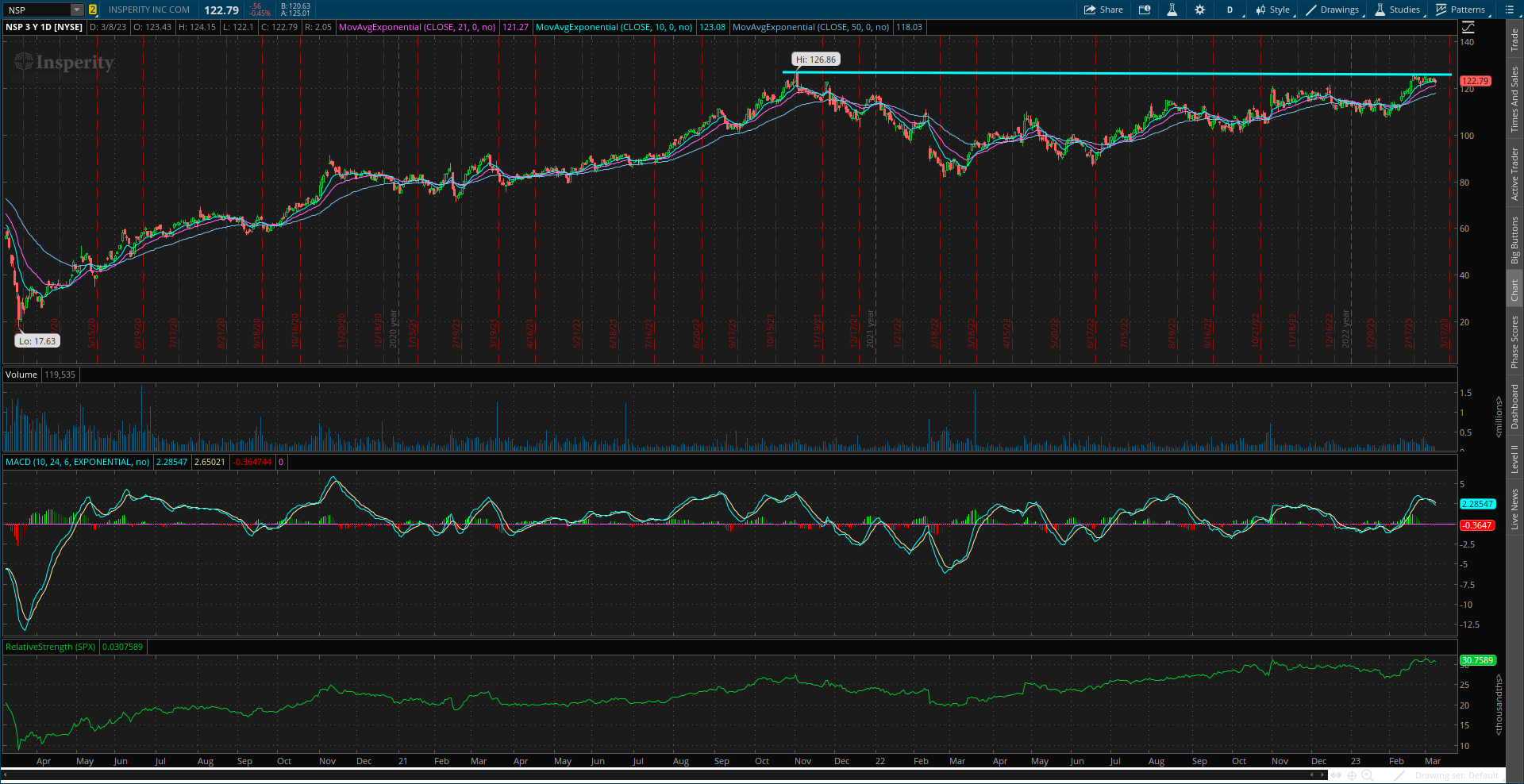Switch to the Live News sidebar tab
This screenshot has width=1524, height=784.
[1514, 509]
